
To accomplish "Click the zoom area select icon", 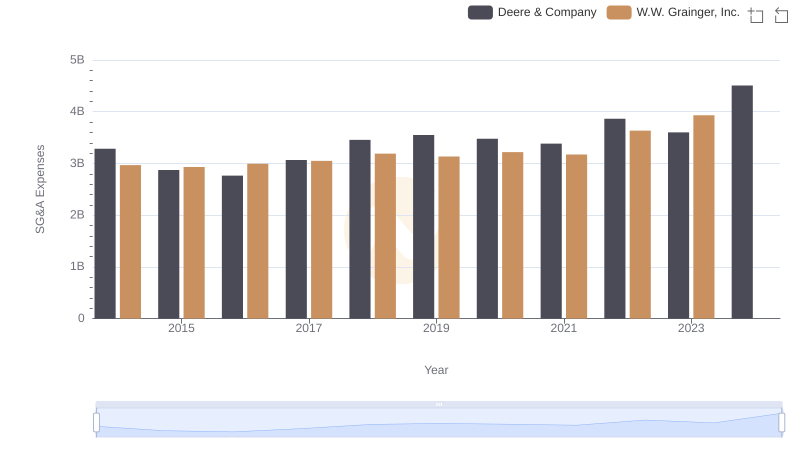I will coord(756,15).
